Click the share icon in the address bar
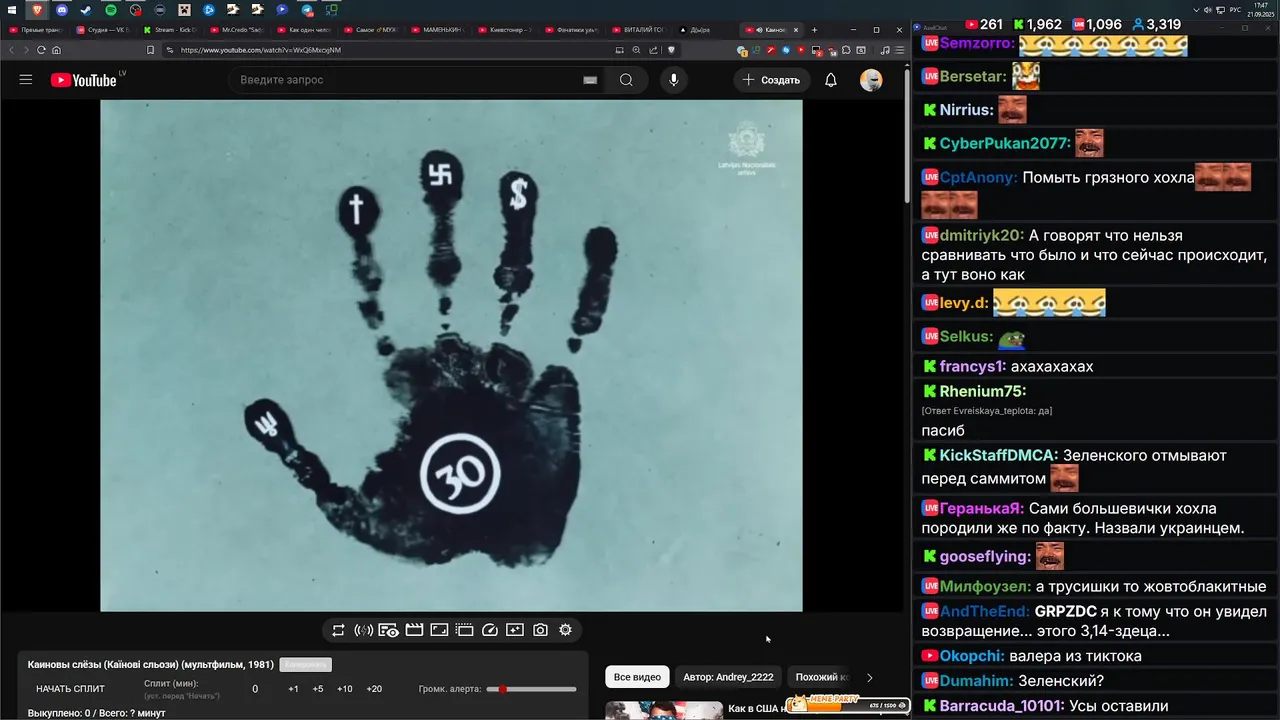The width and height of the screenshot is (1280, 720). tap(653, 50)
